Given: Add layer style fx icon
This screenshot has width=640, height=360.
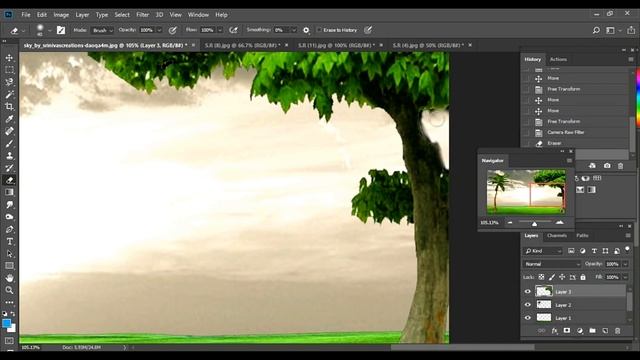Looking at the screenshot, I should (x=554, y=331).
